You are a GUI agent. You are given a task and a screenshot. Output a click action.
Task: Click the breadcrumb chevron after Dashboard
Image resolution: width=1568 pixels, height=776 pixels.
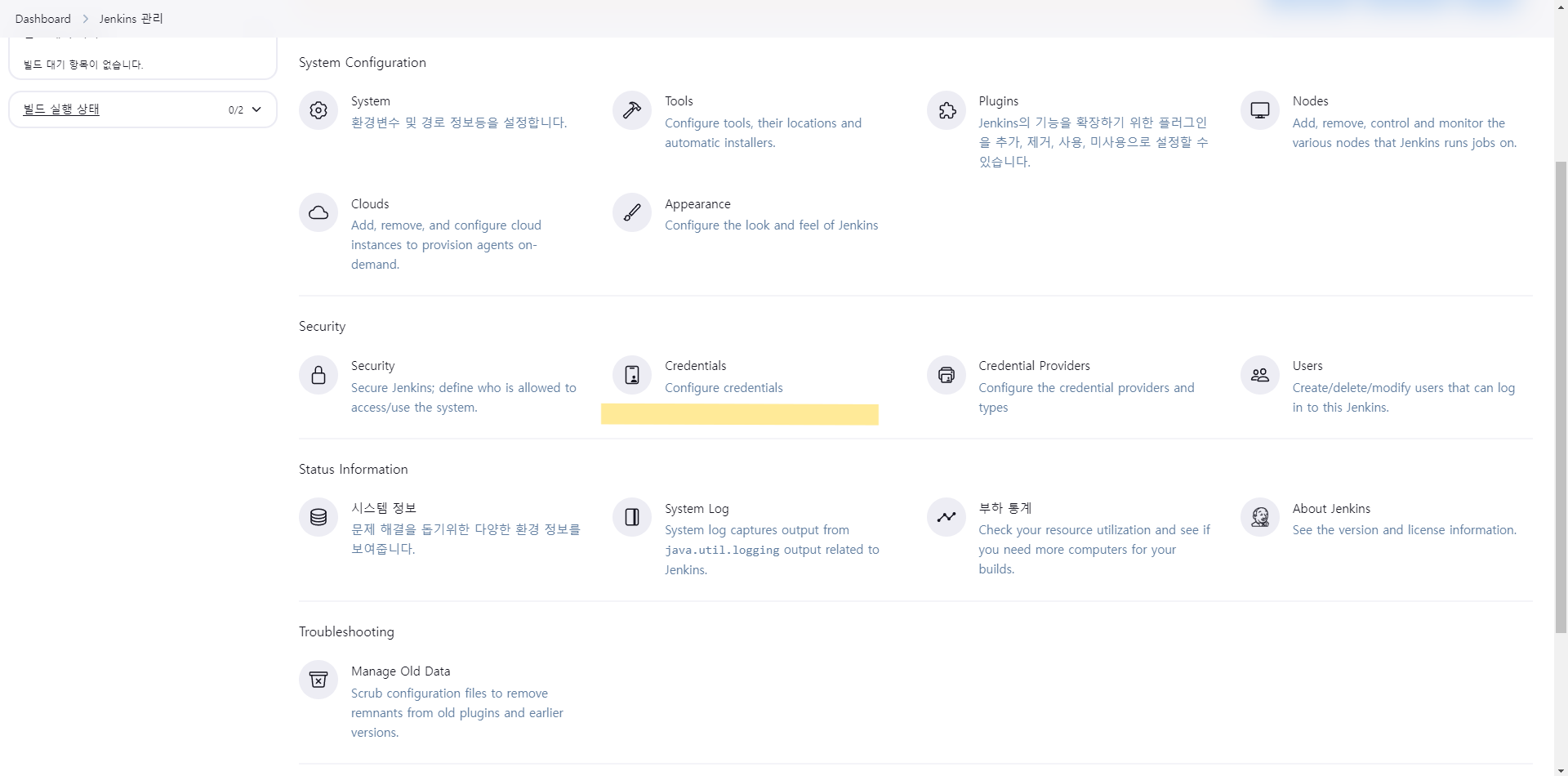tap(85, 19)
